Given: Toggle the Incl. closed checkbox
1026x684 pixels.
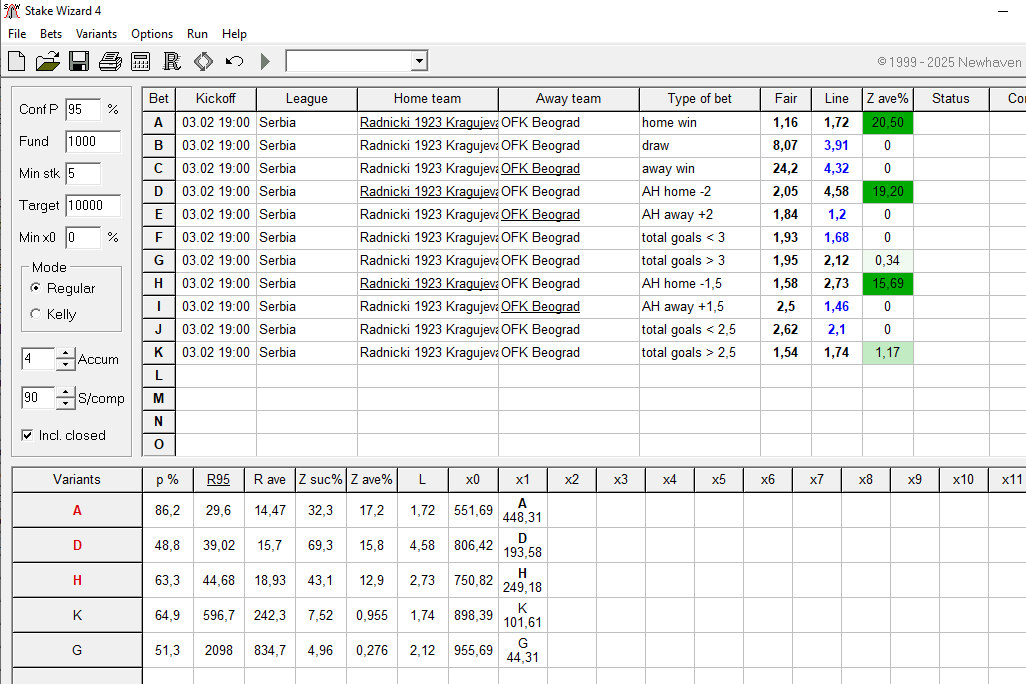Looking at the screenshot, I should (x=27, y=435).
